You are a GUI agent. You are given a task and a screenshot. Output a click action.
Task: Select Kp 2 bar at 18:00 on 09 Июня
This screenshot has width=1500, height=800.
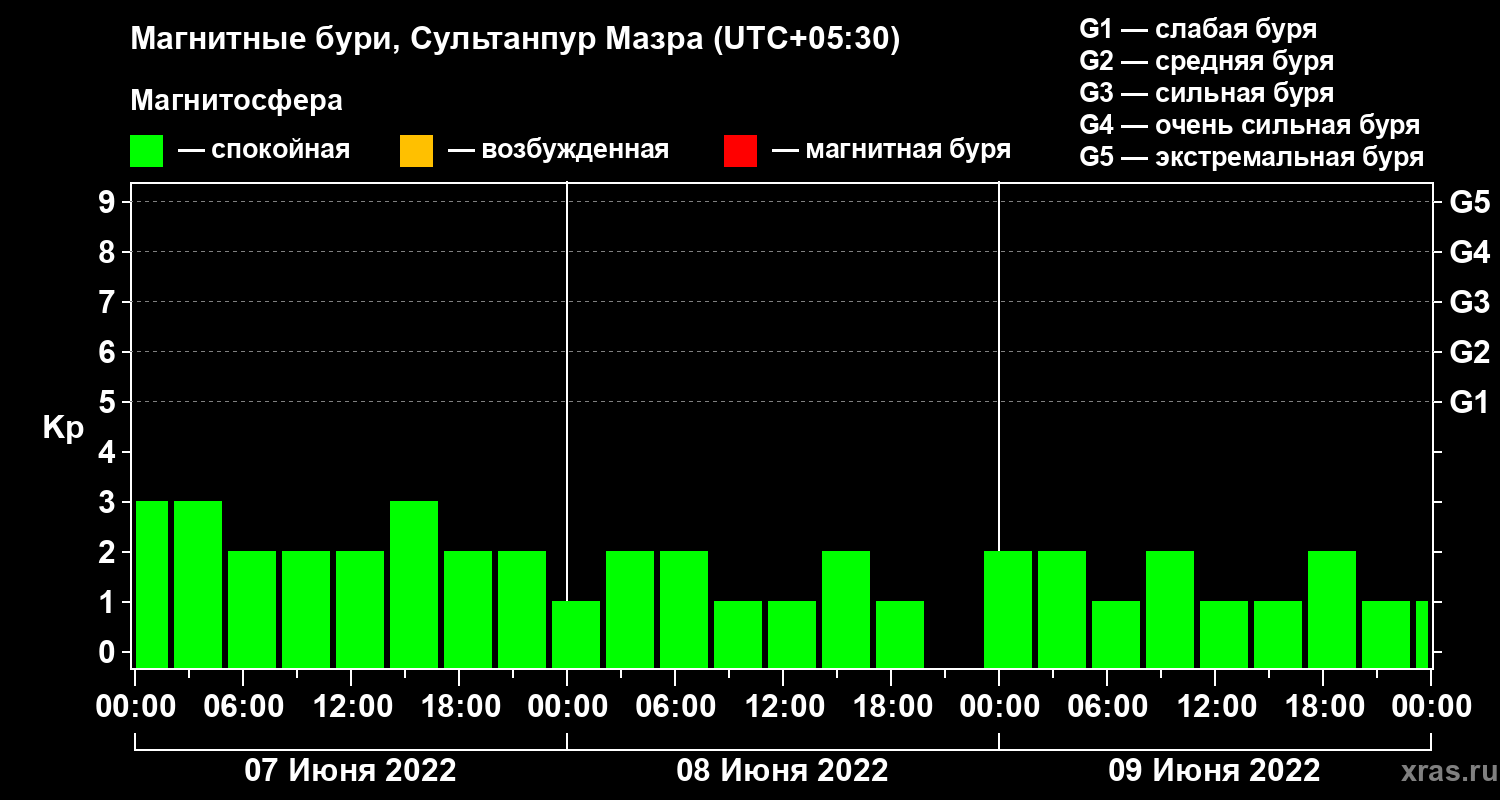click(1332, 609)
